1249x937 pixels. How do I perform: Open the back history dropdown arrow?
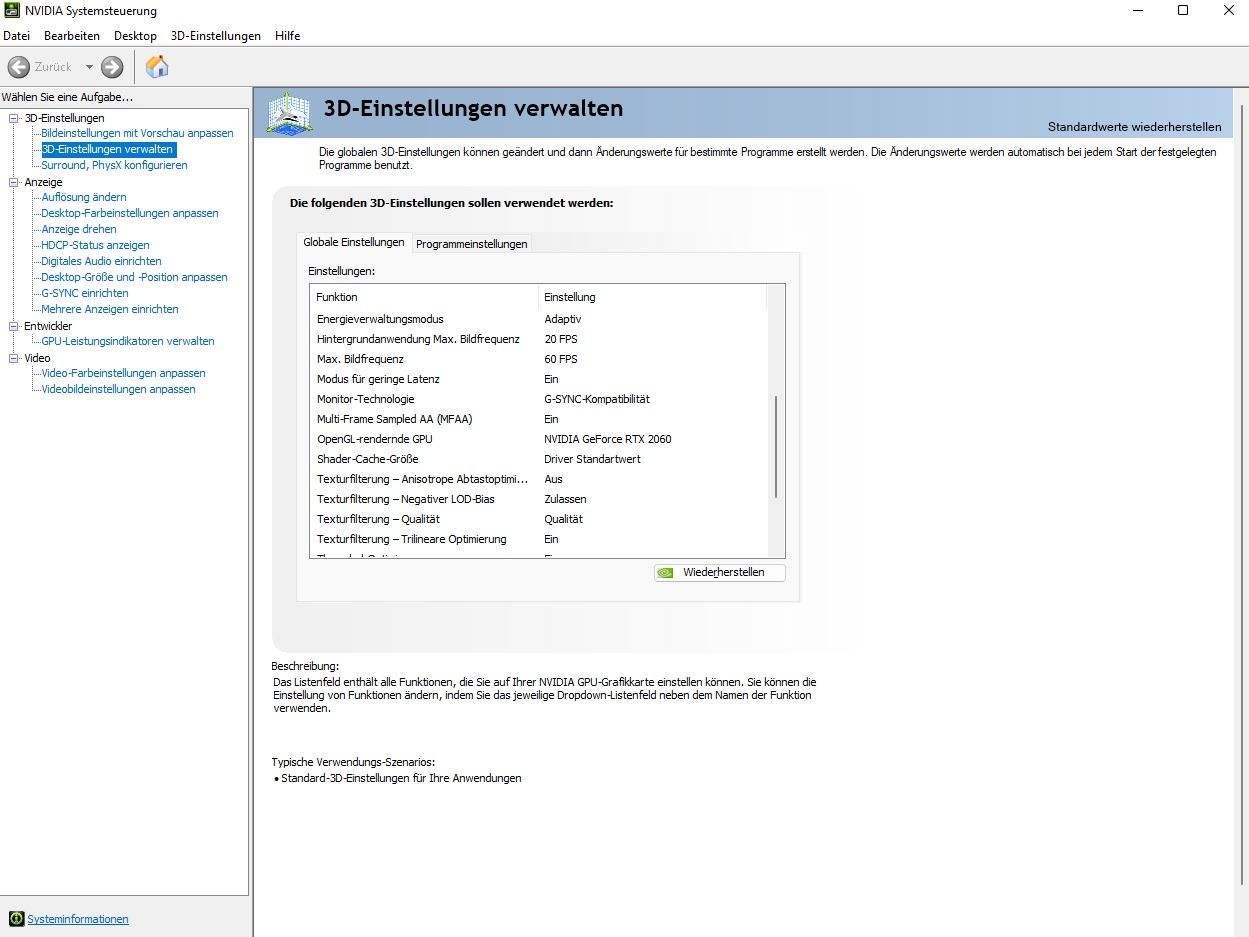point(89,67)
